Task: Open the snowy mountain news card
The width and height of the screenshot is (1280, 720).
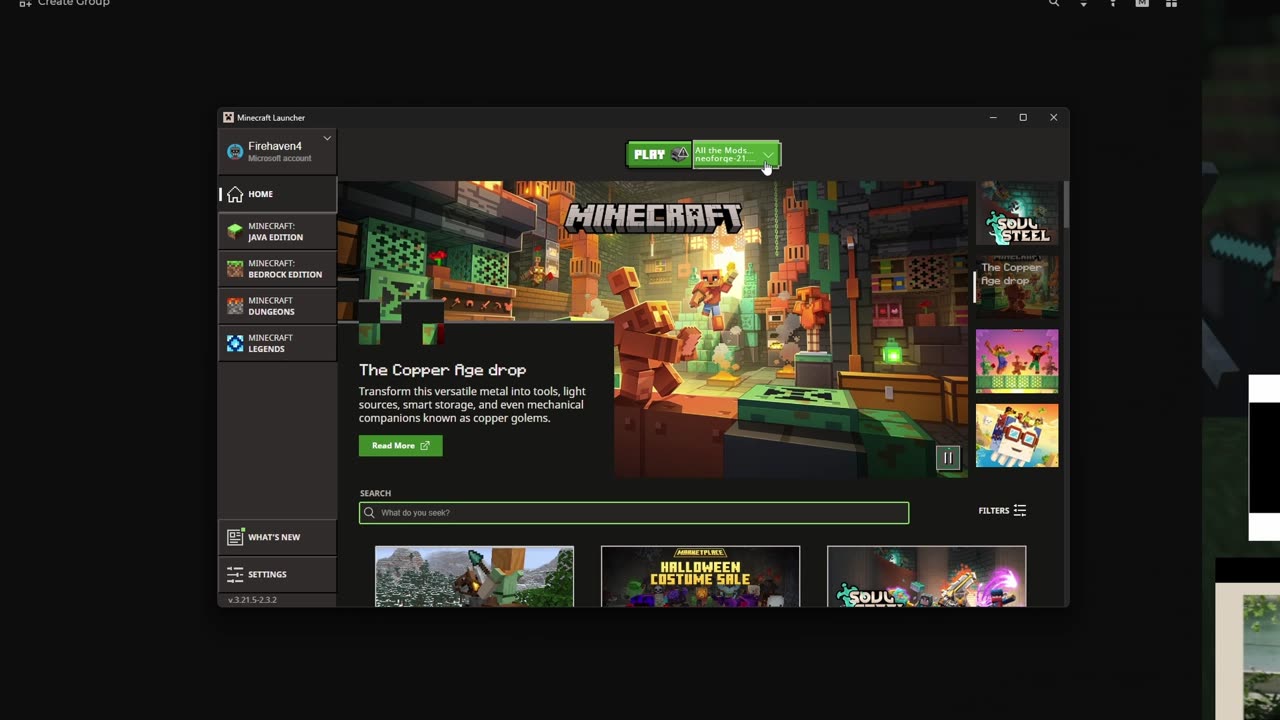Action: (474, 576)
